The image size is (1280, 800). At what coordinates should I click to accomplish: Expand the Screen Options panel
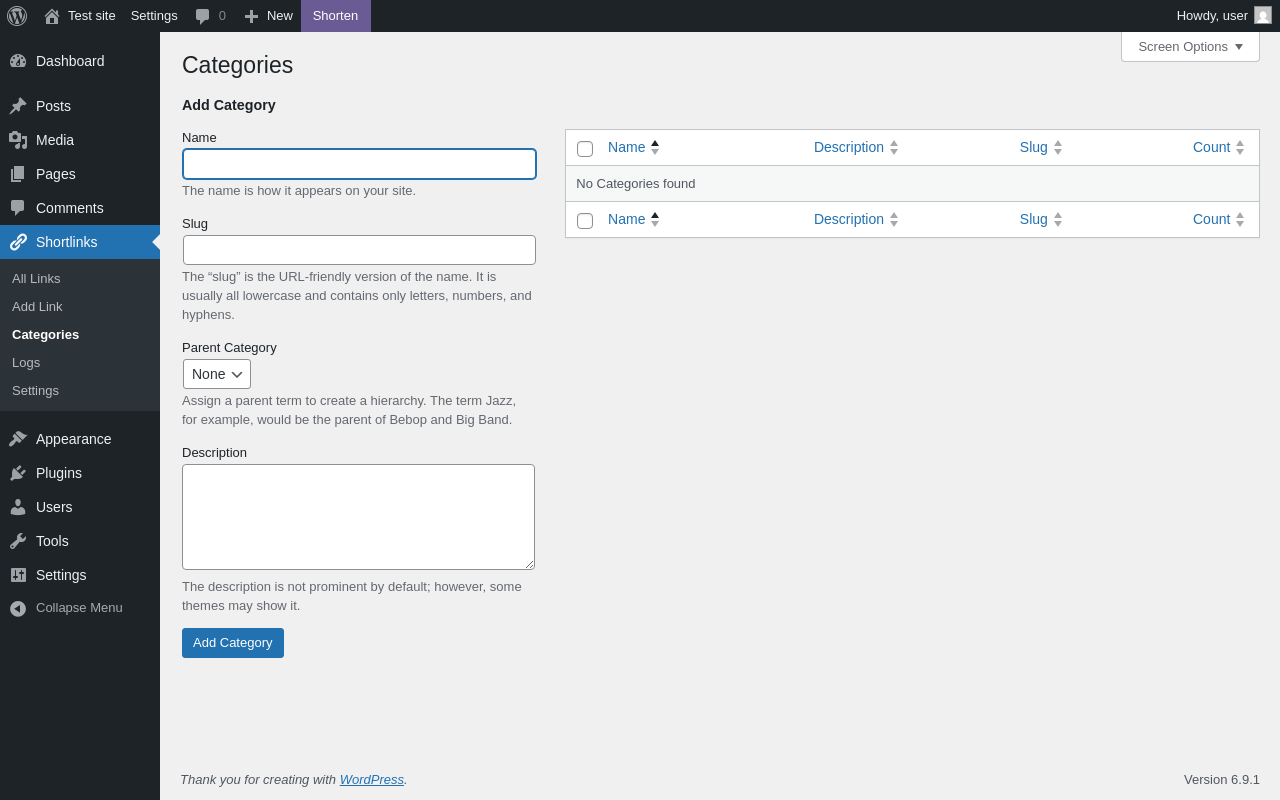1190,46
